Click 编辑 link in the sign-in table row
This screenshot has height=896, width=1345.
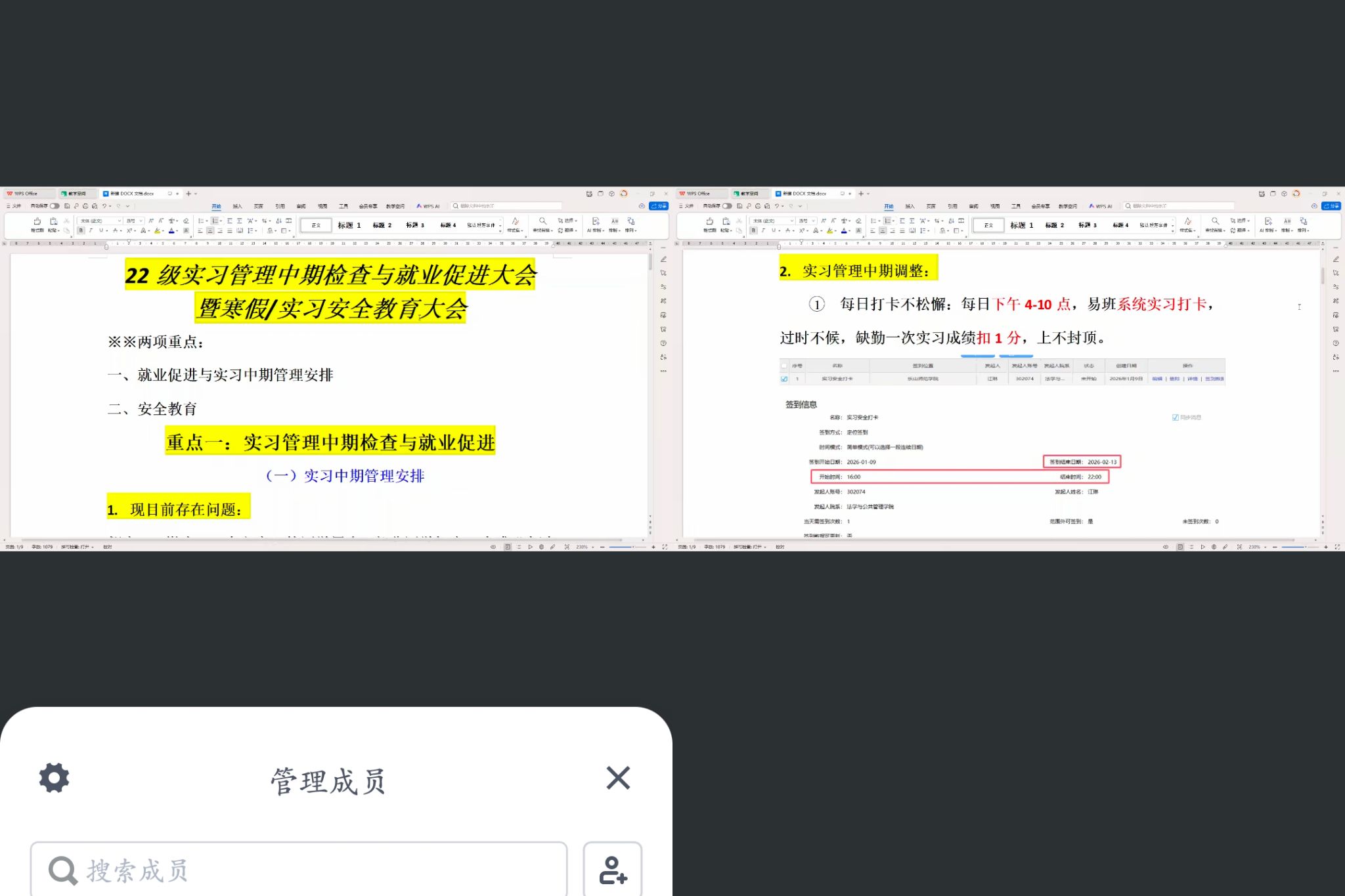(1157, 379)
